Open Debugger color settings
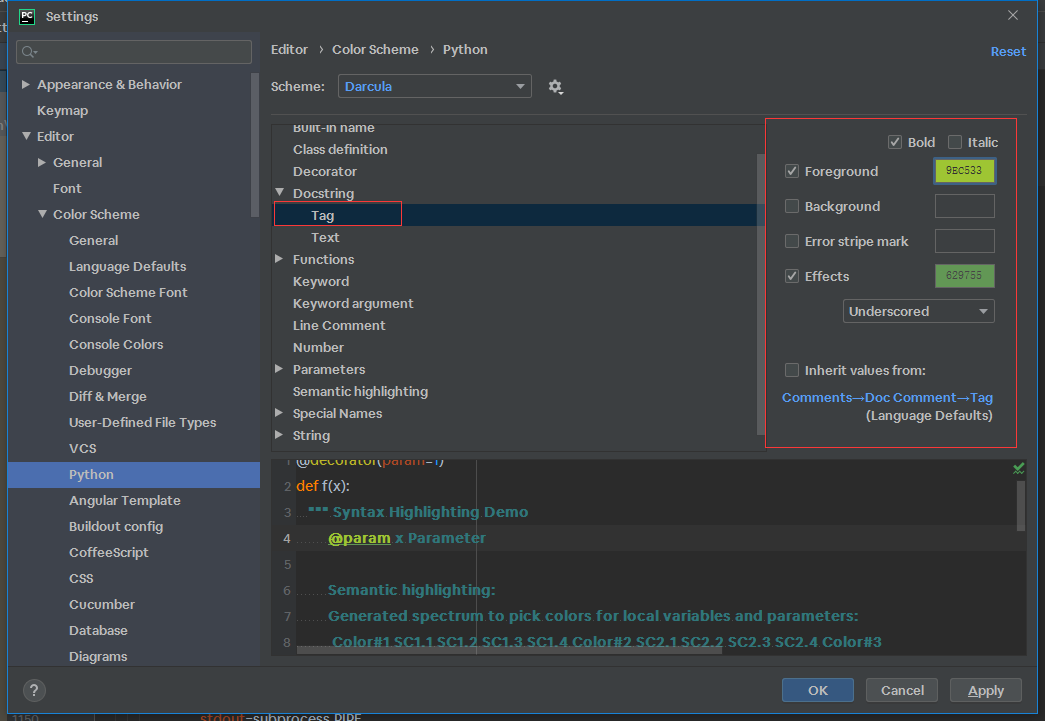 coord(100,370)
